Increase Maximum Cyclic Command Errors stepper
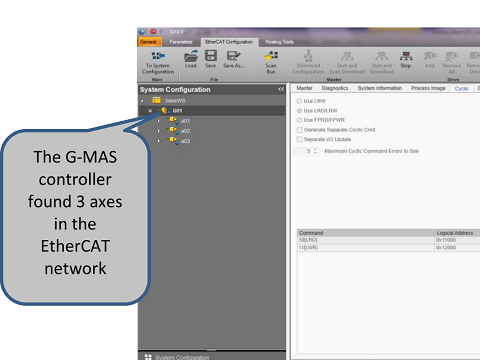 (x=315, y=149)
